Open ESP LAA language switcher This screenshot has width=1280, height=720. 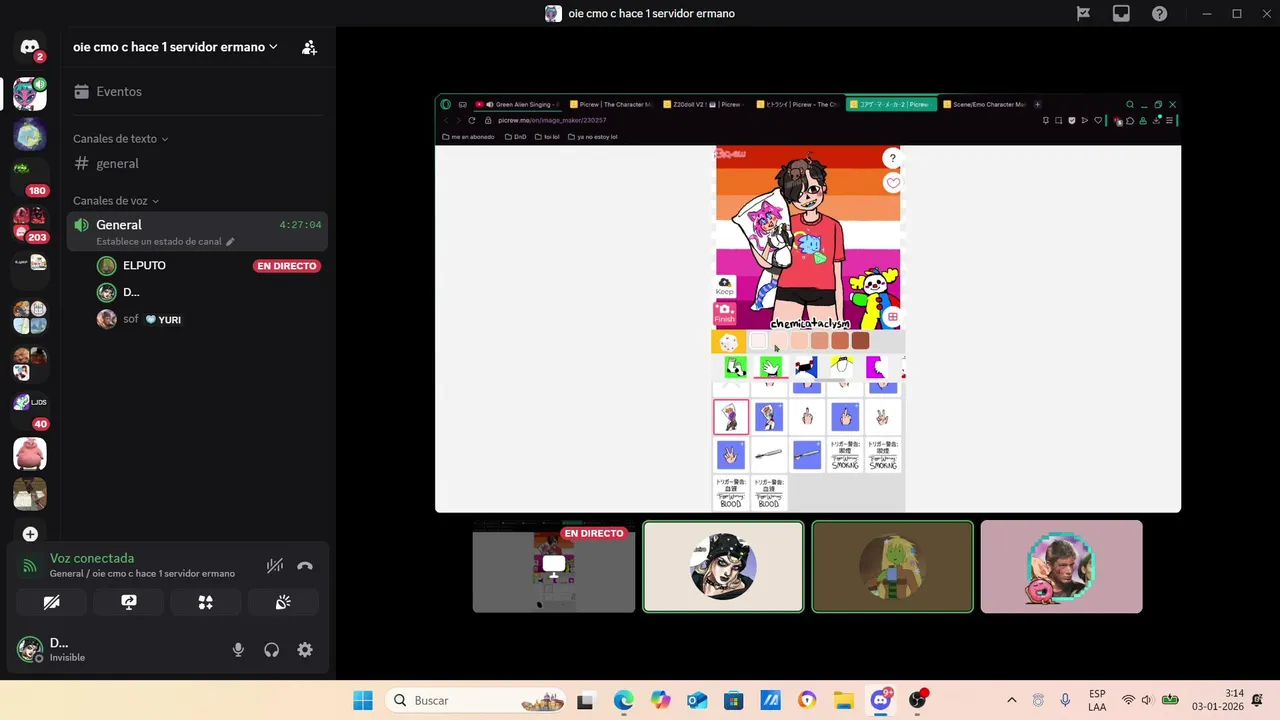tap(1097, 701)
